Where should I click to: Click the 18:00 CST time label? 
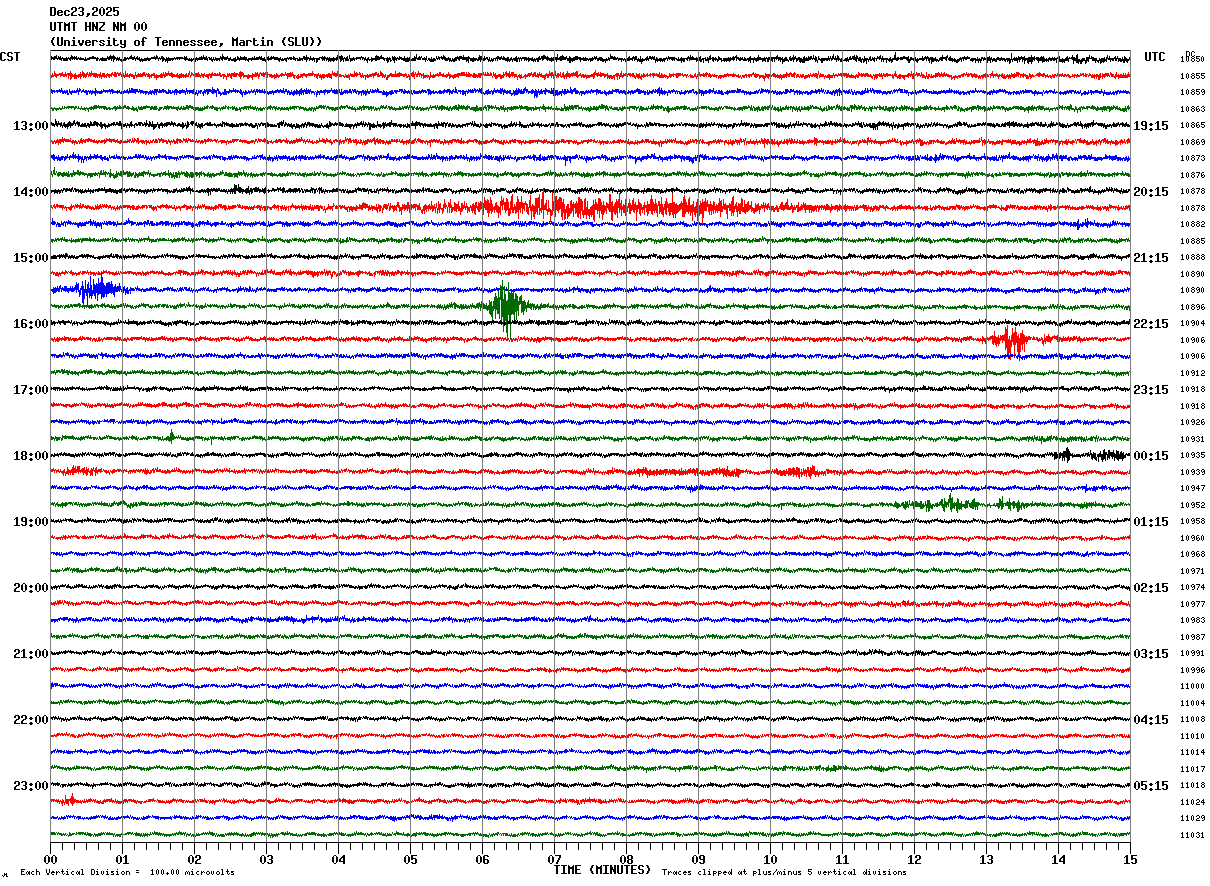pos(30,456)
